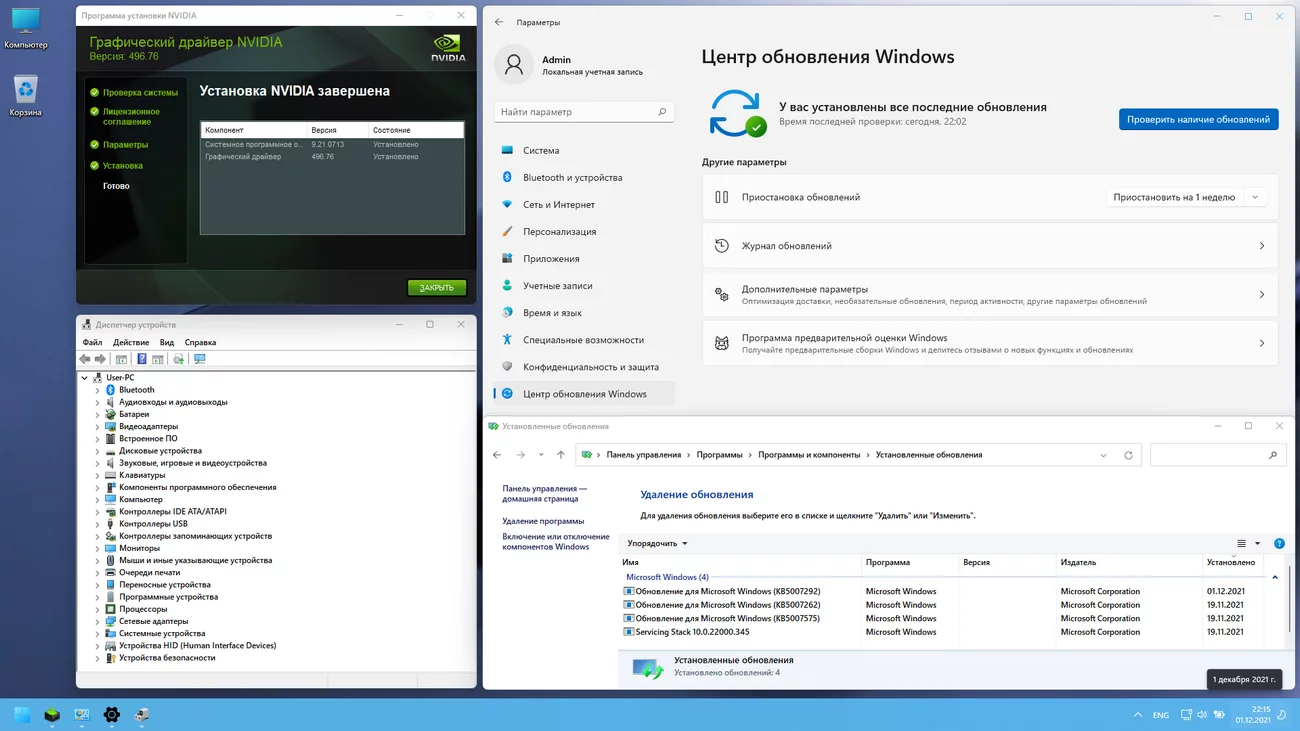Open Журнал обновлений

[x=990, y=246]
